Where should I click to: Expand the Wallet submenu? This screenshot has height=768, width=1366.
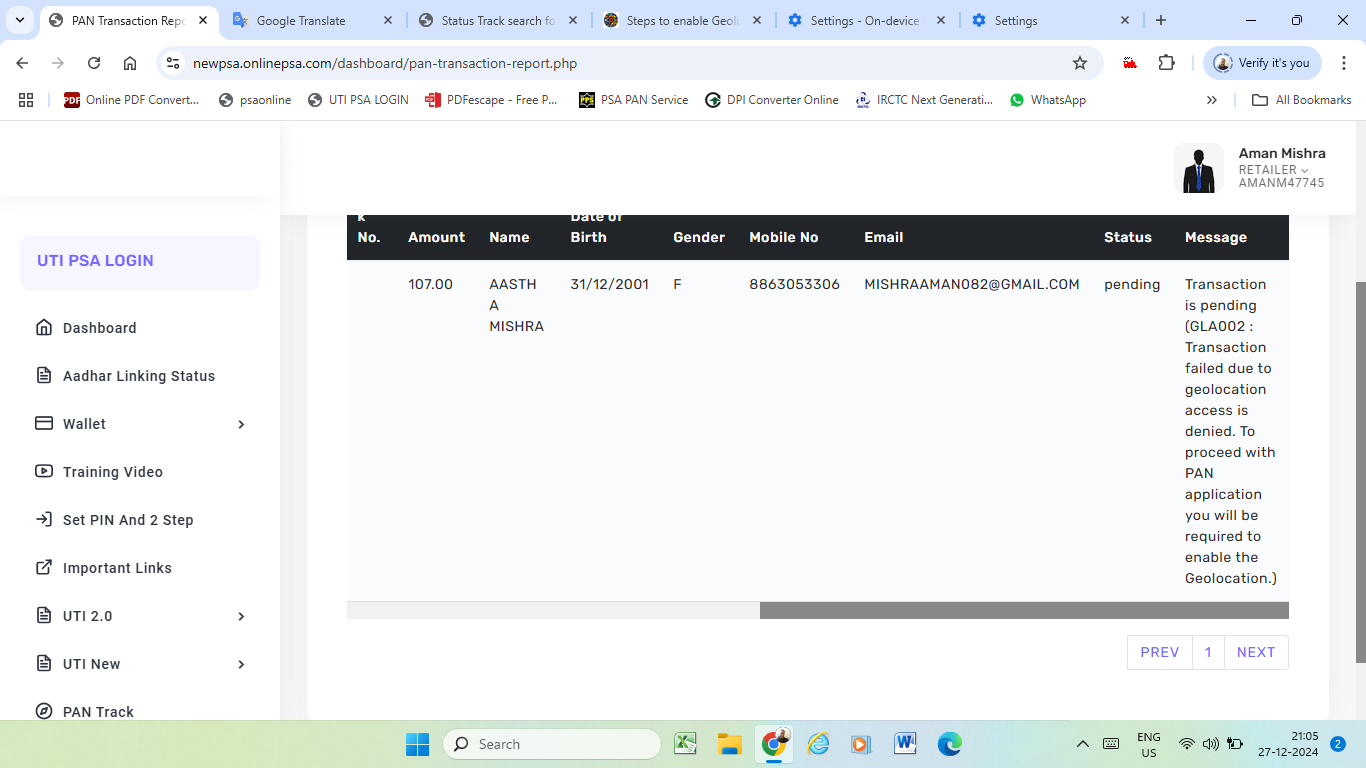[241, 424]
